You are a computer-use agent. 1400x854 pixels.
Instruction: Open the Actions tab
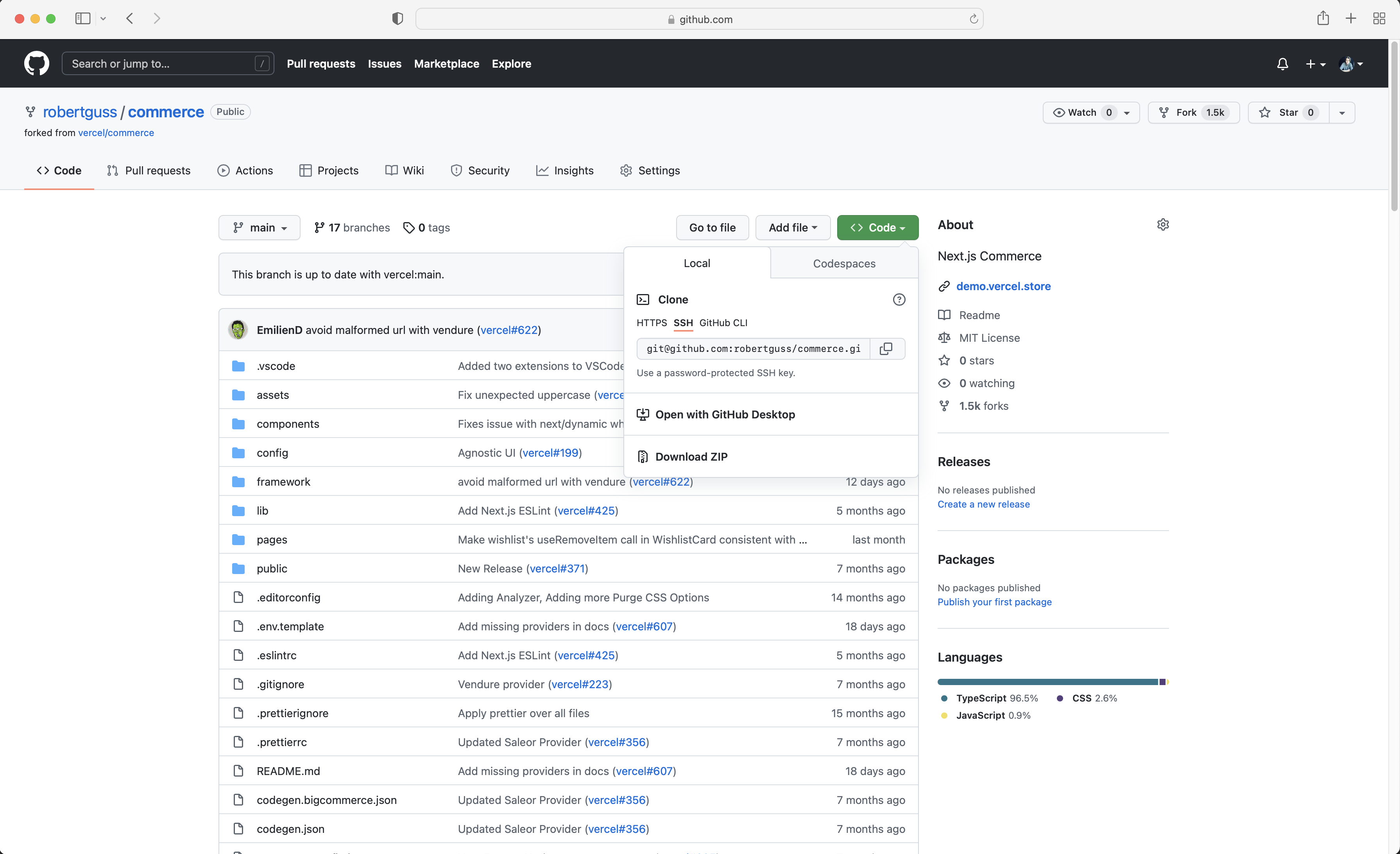pos(245,170)
